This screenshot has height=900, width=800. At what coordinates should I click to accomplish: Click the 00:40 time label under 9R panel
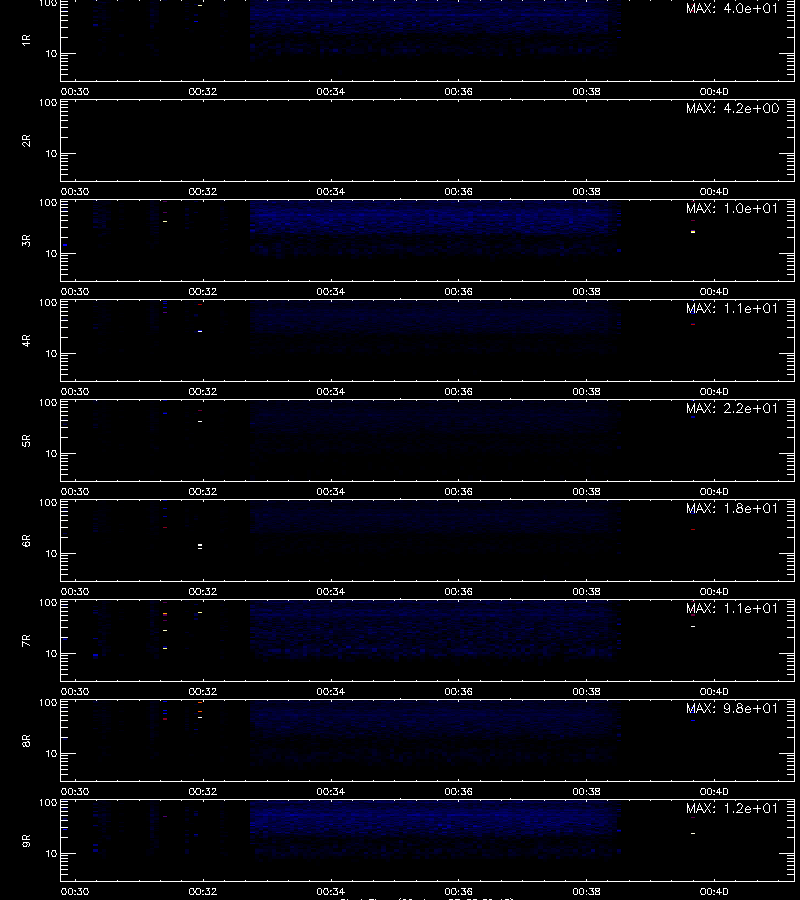click(x=714, y=891)
